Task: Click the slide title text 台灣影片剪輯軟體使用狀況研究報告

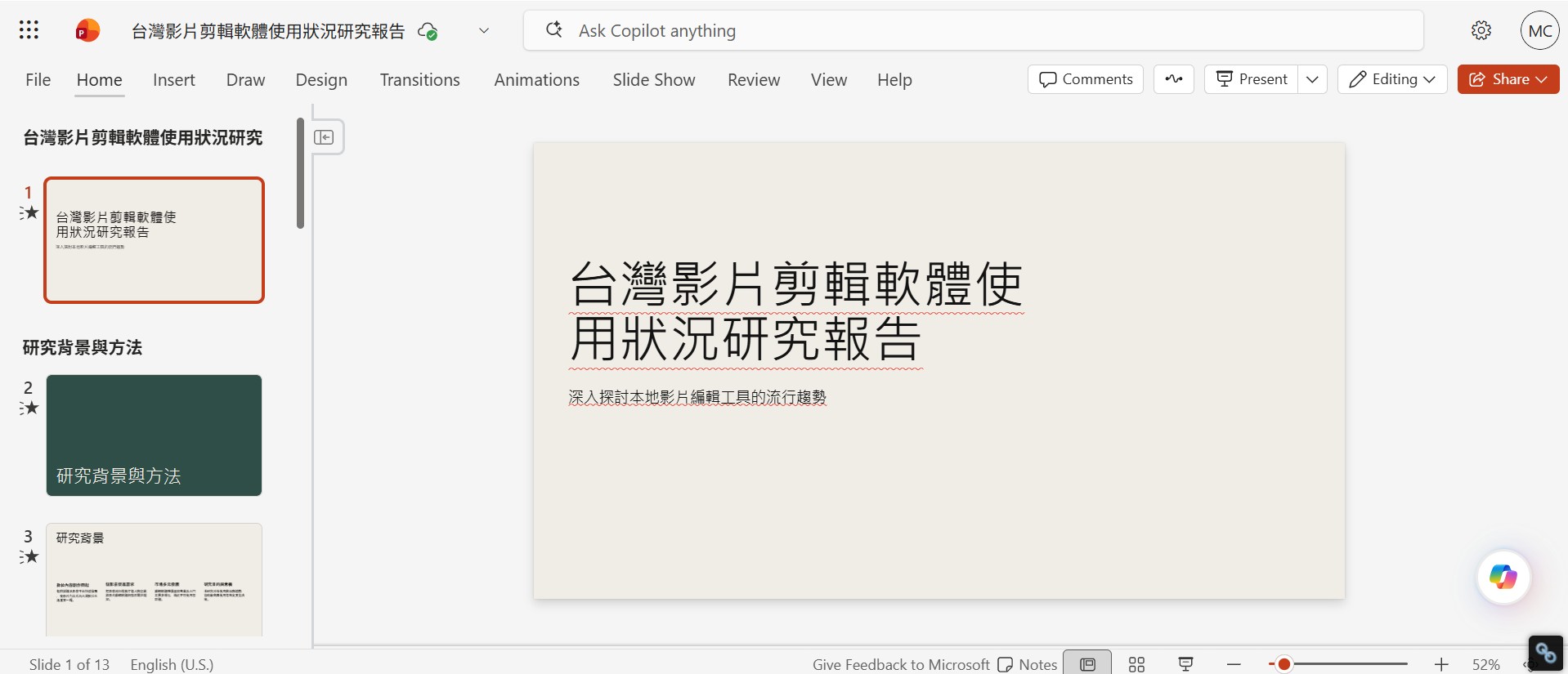Action: coord(796,311)
